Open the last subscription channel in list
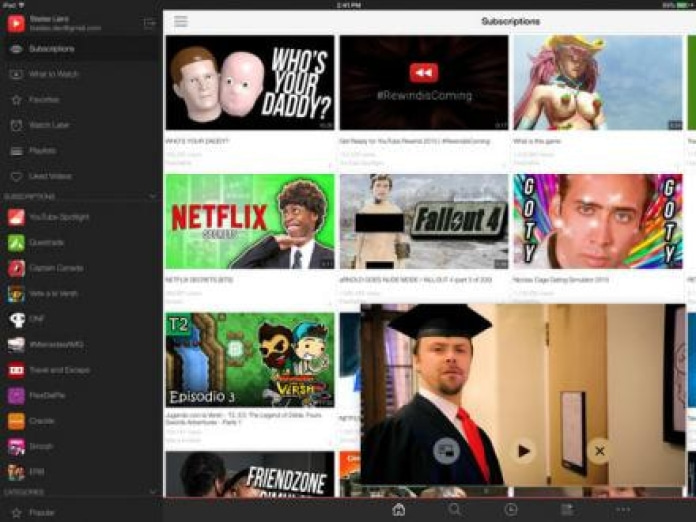Image resolution: width=696 pixels, height=522 pixels. [81, 472]
